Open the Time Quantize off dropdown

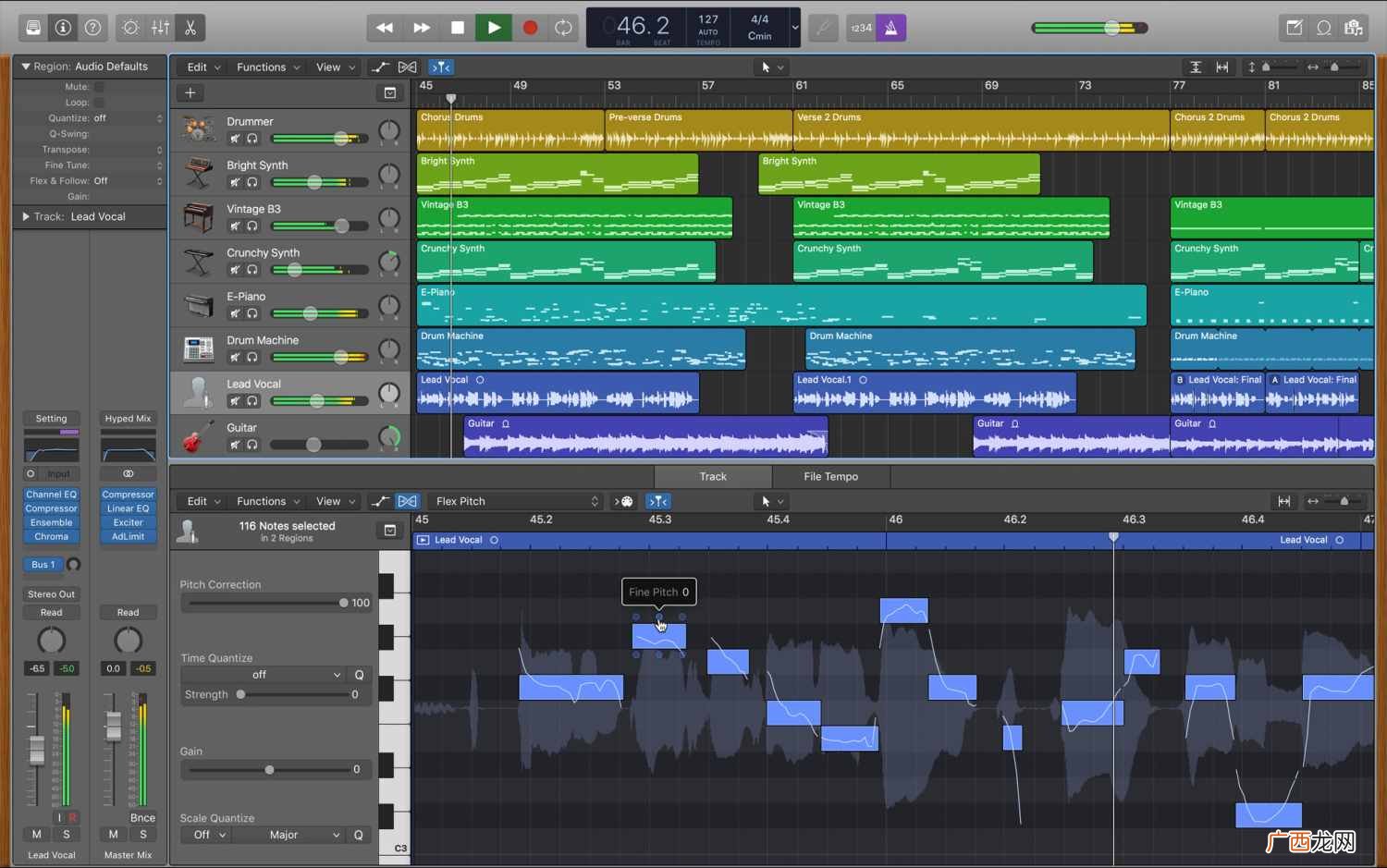point(263,675)
